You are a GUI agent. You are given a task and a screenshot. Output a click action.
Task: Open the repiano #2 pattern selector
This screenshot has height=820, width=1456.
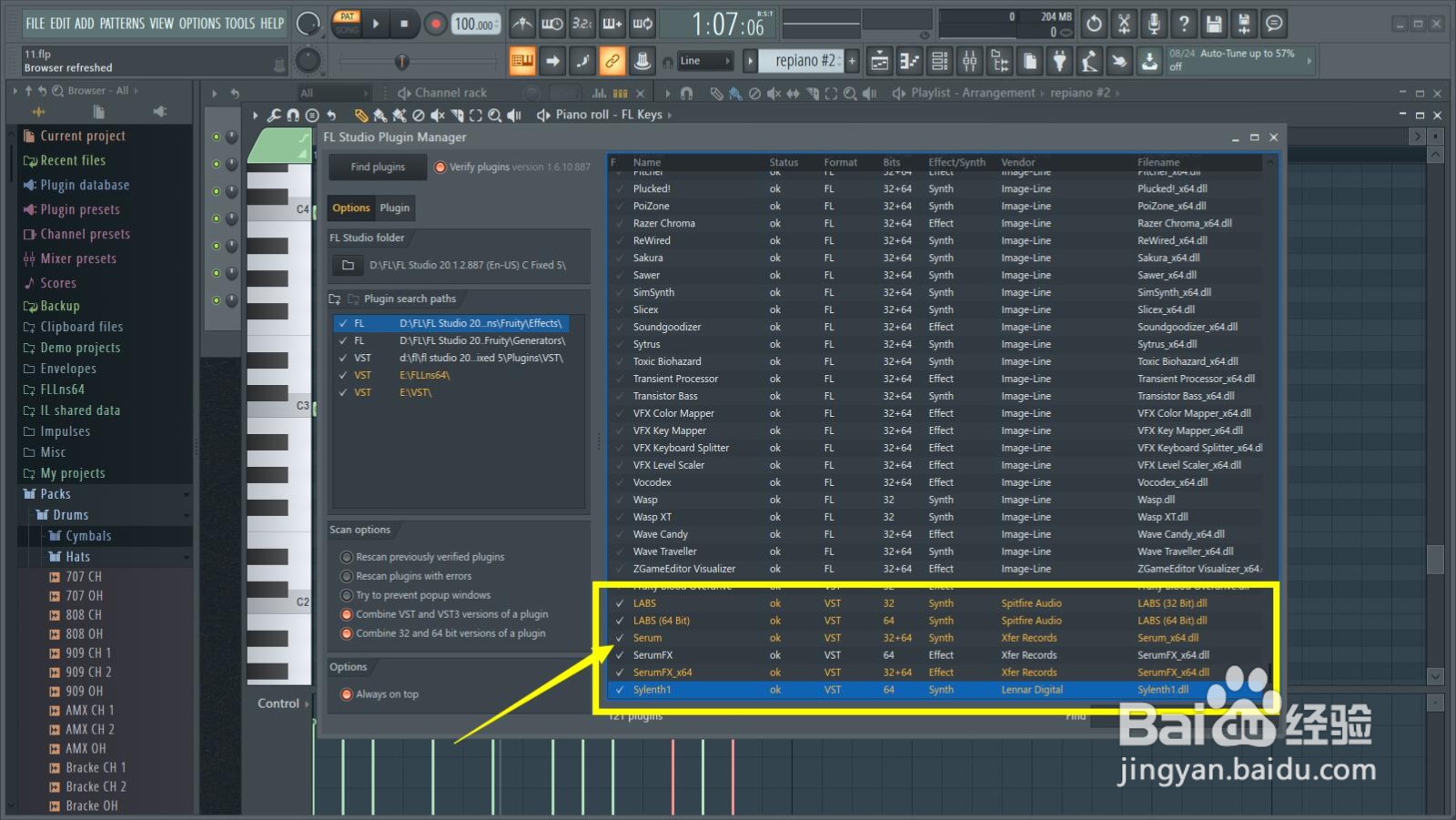click(x=804, y=61)
